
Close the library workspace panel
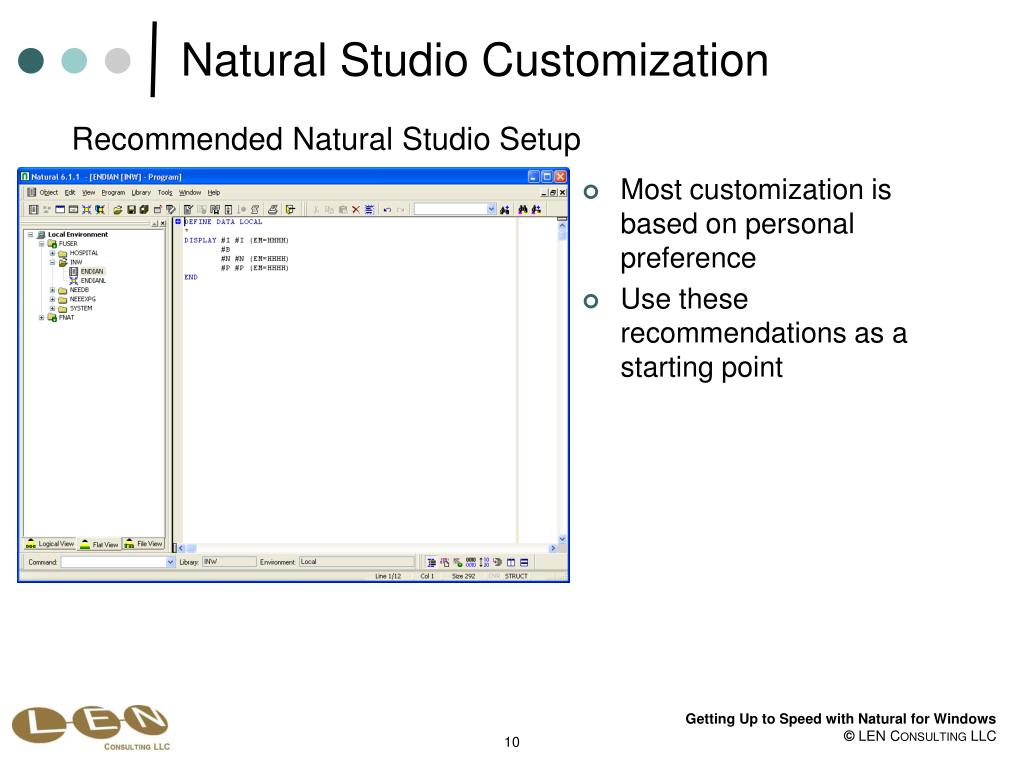tap(163, 224)
